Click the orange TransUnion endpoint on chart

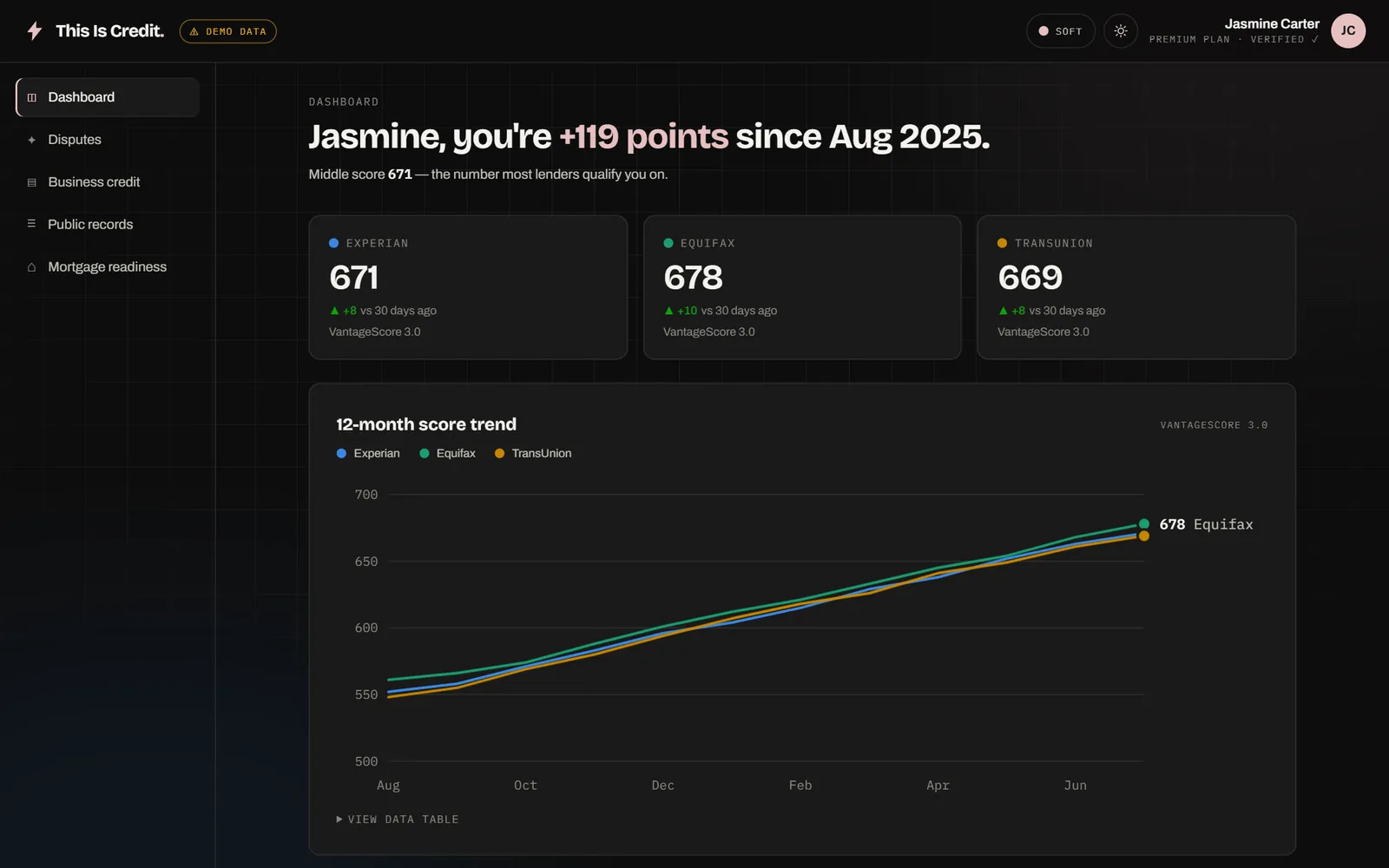tap(1144, 536)
